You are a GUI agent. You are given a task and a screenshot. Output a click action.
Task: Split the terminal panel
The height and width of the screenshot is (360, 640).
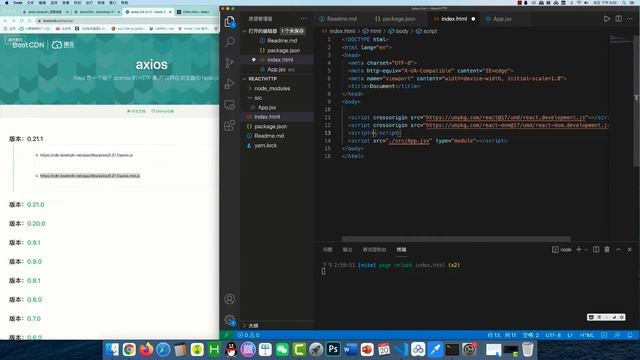coord(596,249)
